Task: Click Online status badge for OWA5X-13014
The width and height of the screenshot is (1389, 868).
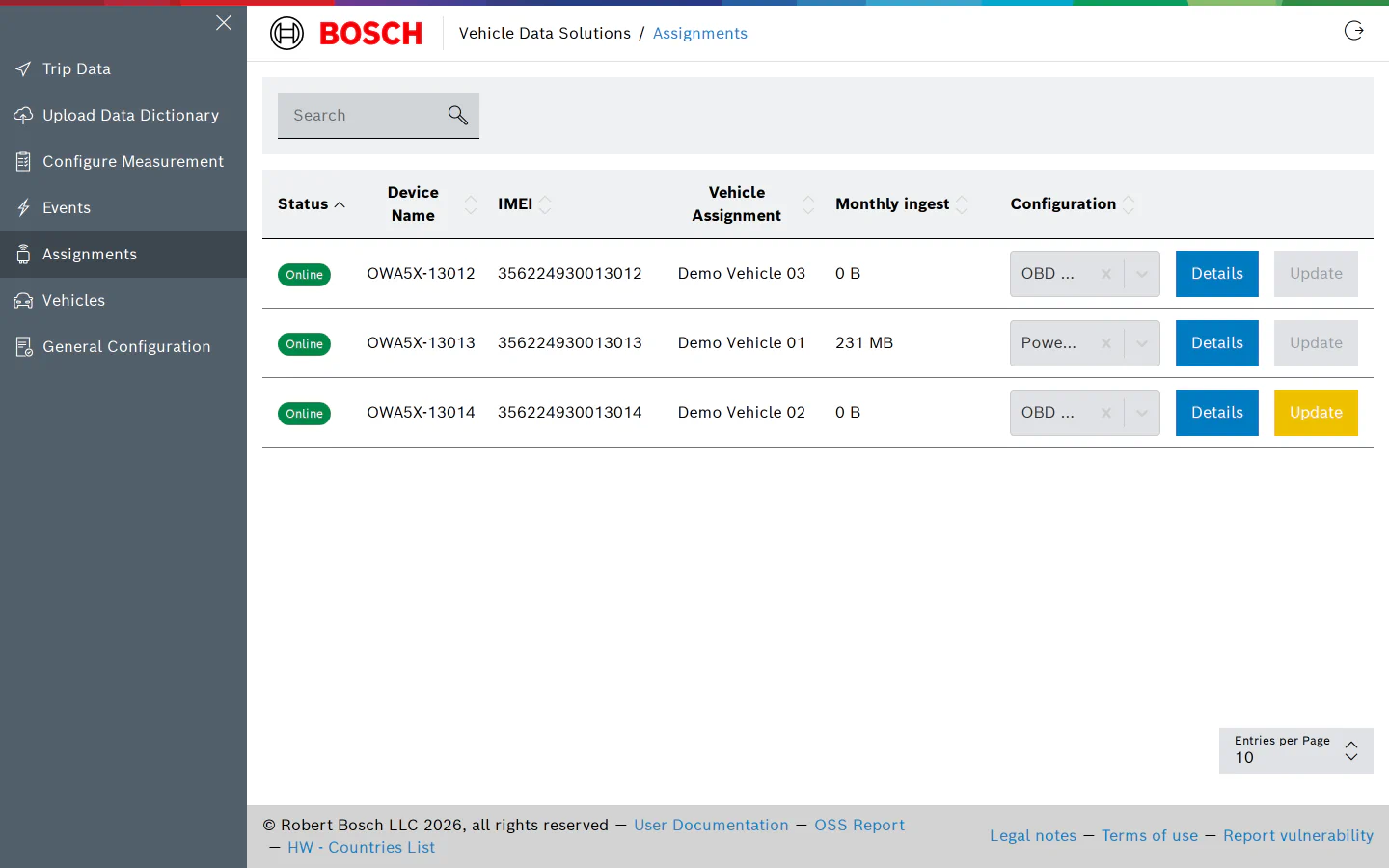Action: [304, 414]
